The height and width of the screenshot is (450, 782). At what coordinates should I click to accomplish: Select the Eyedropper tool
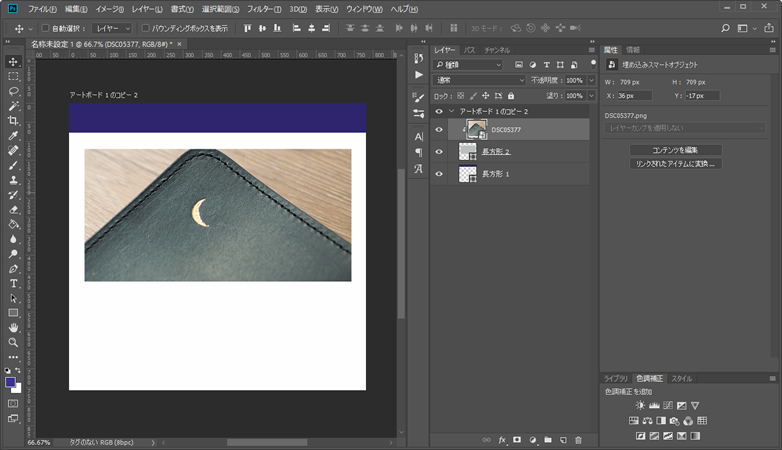coord(13,136)
